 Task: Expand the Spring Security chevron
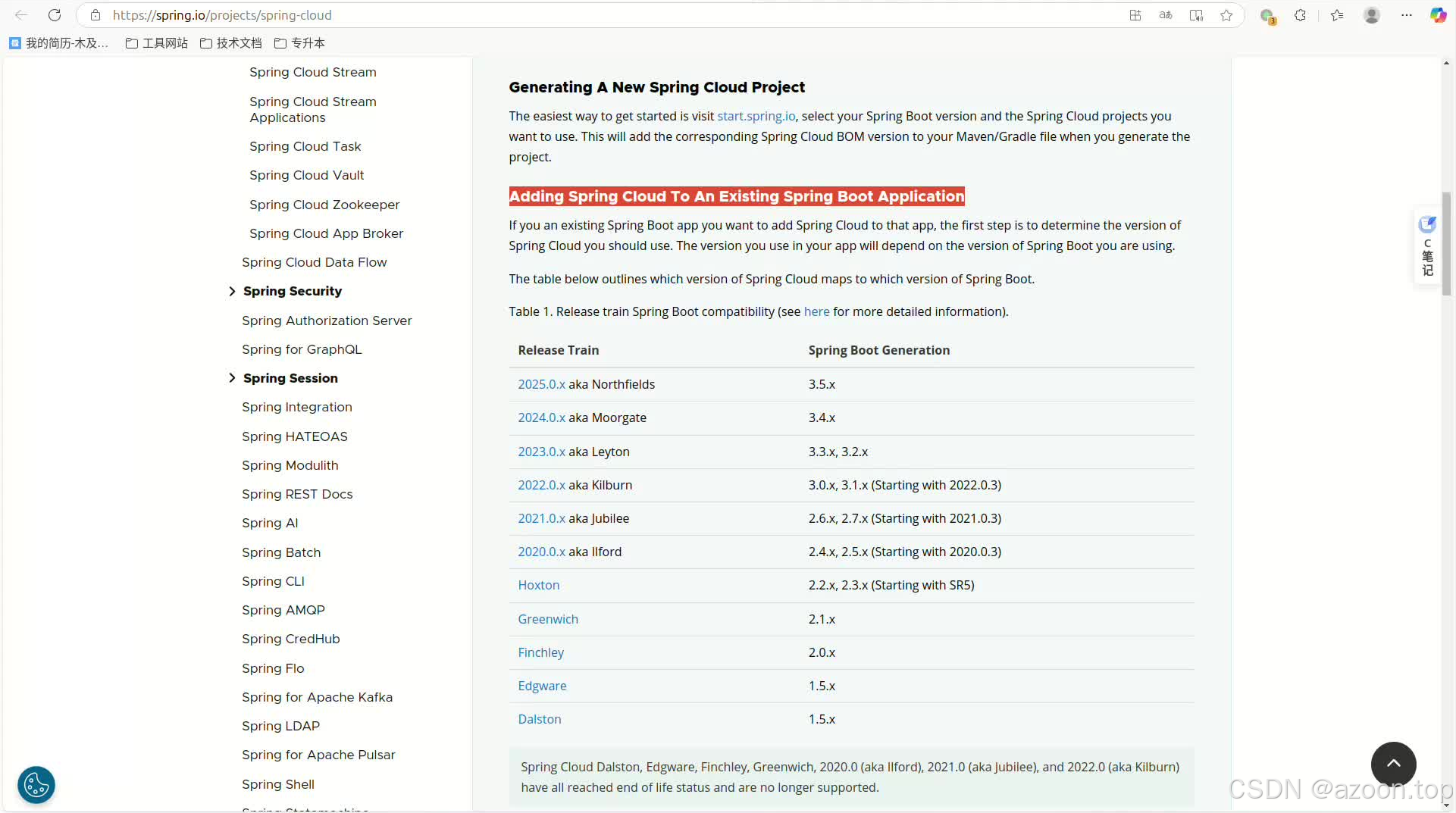(232, 292)
